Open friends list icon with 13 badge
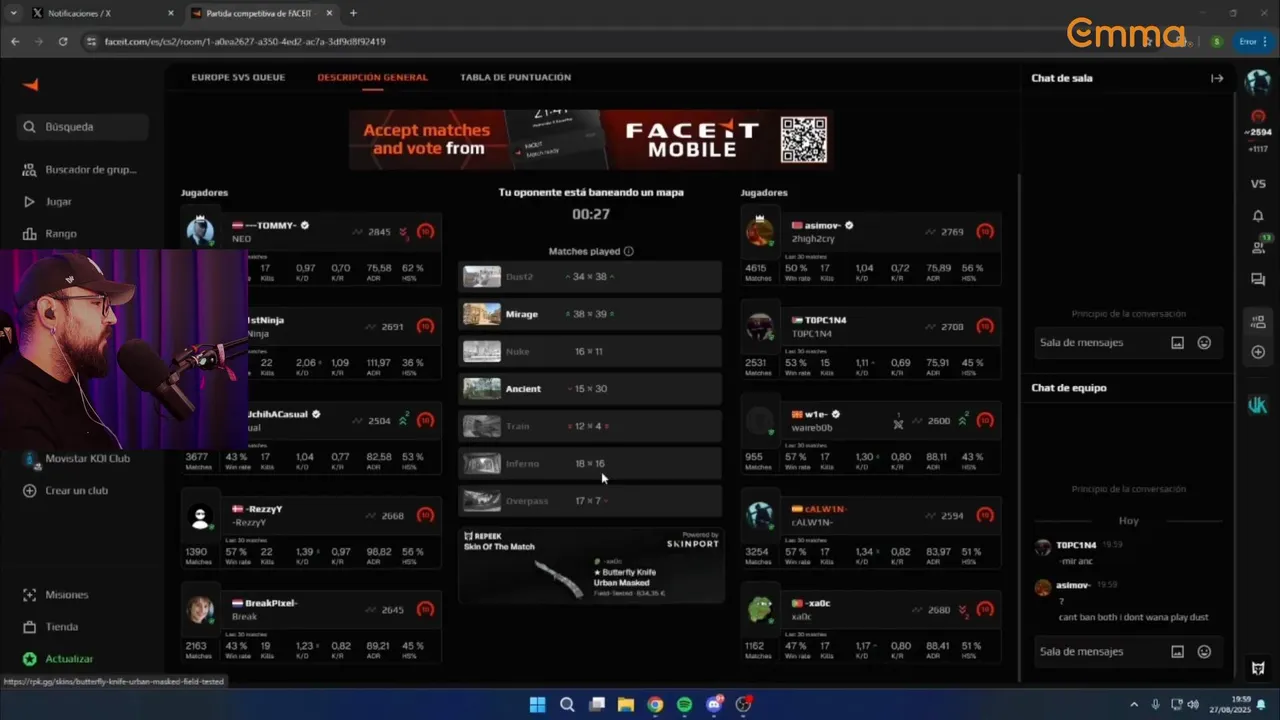 click(x=1258, y=247)
